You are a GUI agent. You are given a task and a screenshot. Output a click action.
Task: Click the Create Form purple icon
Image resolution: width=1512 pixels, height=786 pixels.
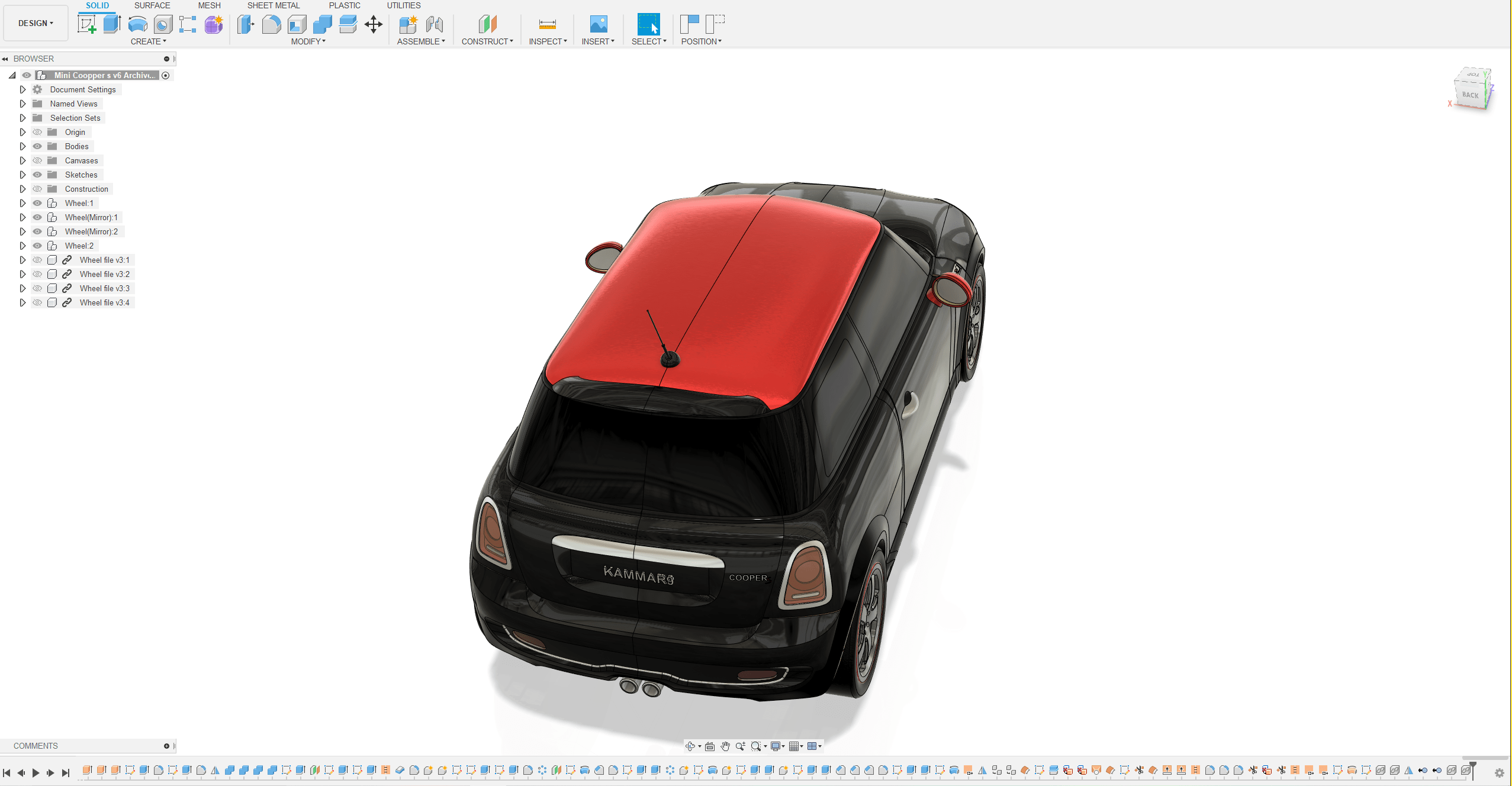[214, 24]
